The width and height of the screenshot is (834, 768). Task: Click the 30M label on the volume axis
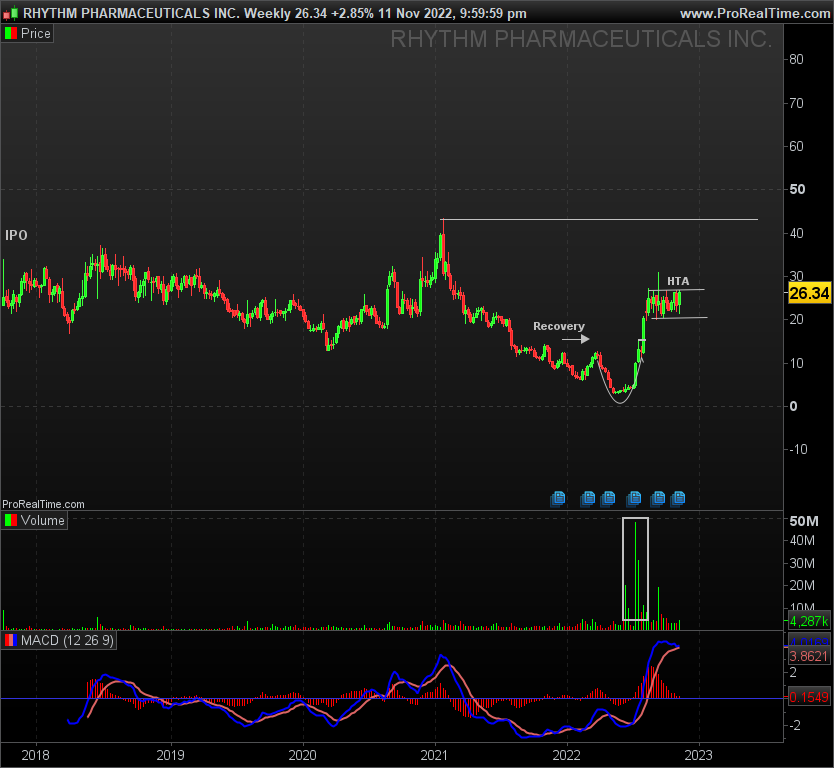click(802, 563)
